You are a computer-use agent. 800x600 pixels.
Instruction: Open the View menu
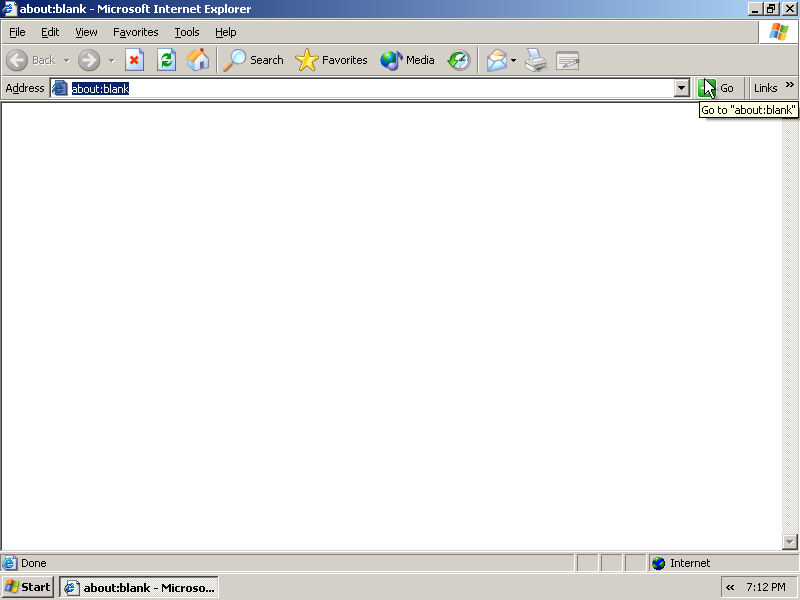[86, 32]
